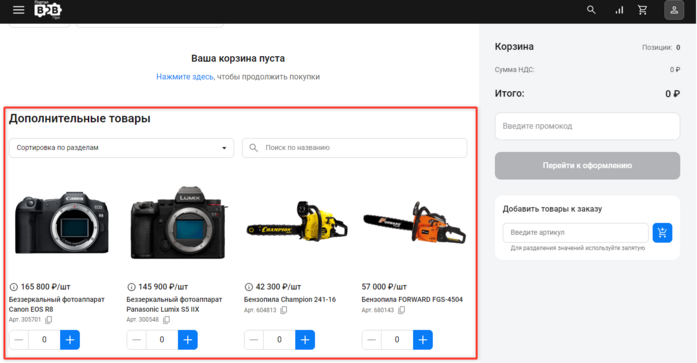This screenshot has width=697, height=363.
Task: Click Перейти к оформлению button
Action: (587, 166)
